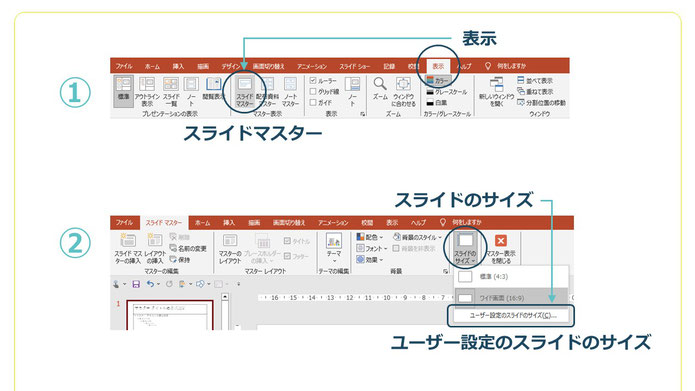The image size is (695, 391).
Task: Open 新しいウィンドウを開く new window
Action: click(496, 92)
